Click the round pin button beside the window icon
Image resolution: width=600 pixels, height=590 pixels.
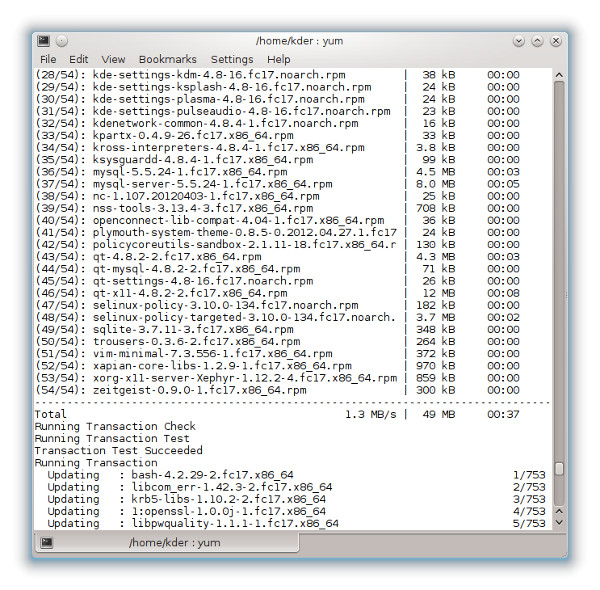[x=62, y=41]
